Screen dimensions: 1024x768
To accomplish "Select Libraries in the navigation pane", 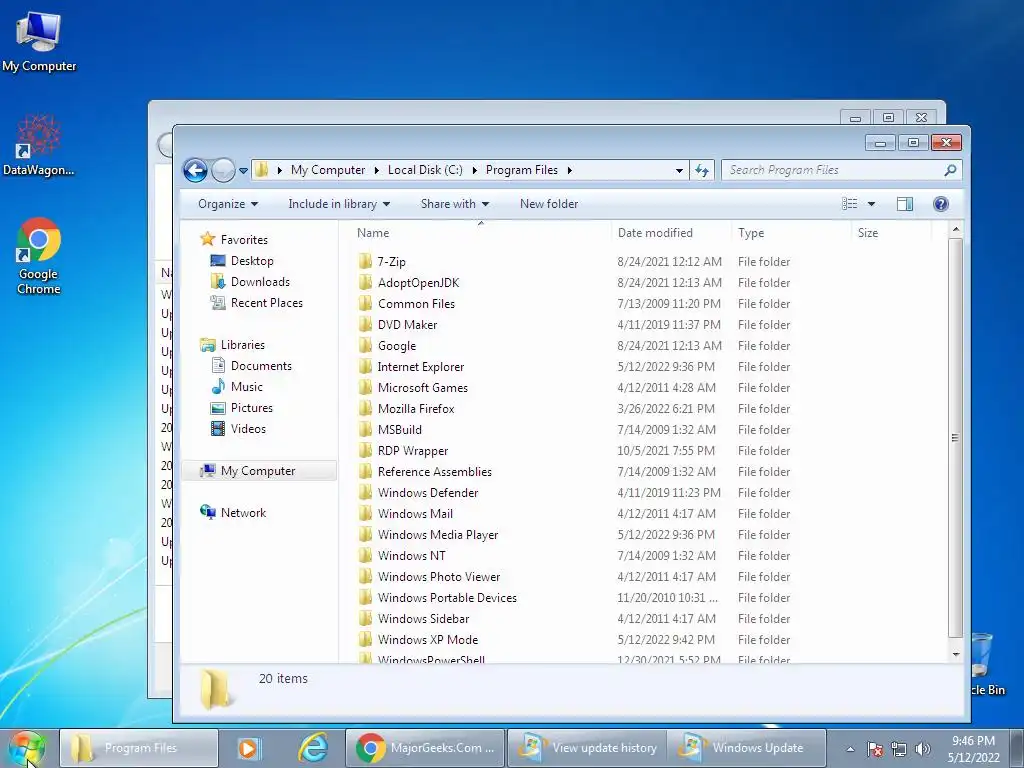I will [x=242, y=345].
